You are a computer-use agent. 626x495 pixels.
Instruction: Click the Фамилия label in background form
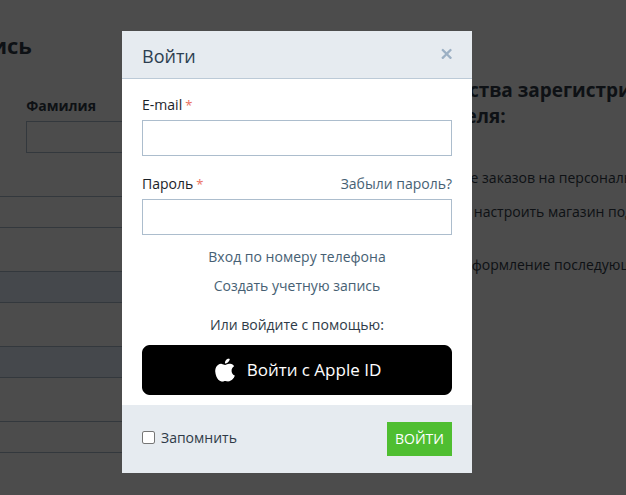tap(61, 106)
